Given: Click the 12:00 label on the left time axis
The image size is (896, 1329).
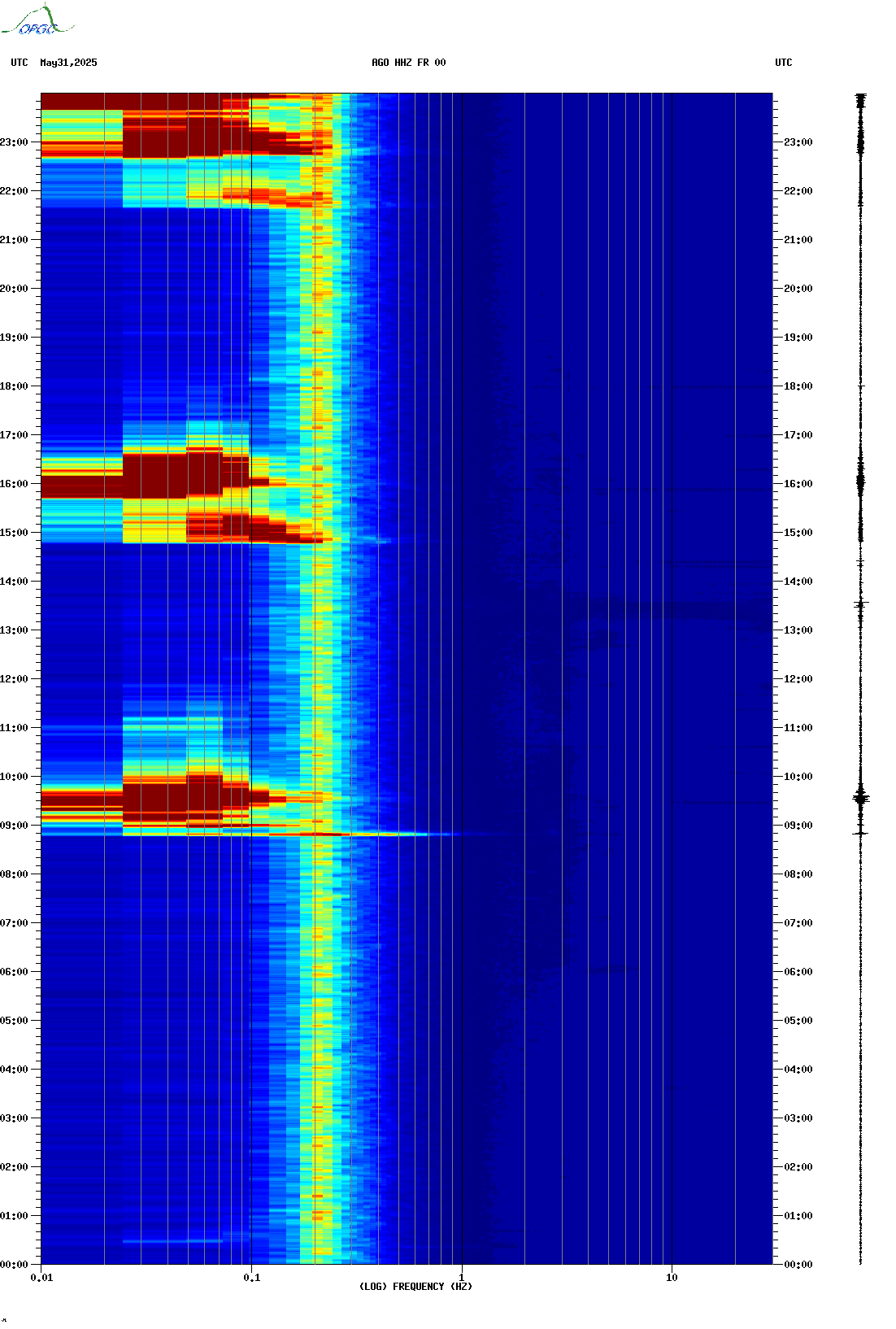Looking at the screenshot, I should [14, 679].
